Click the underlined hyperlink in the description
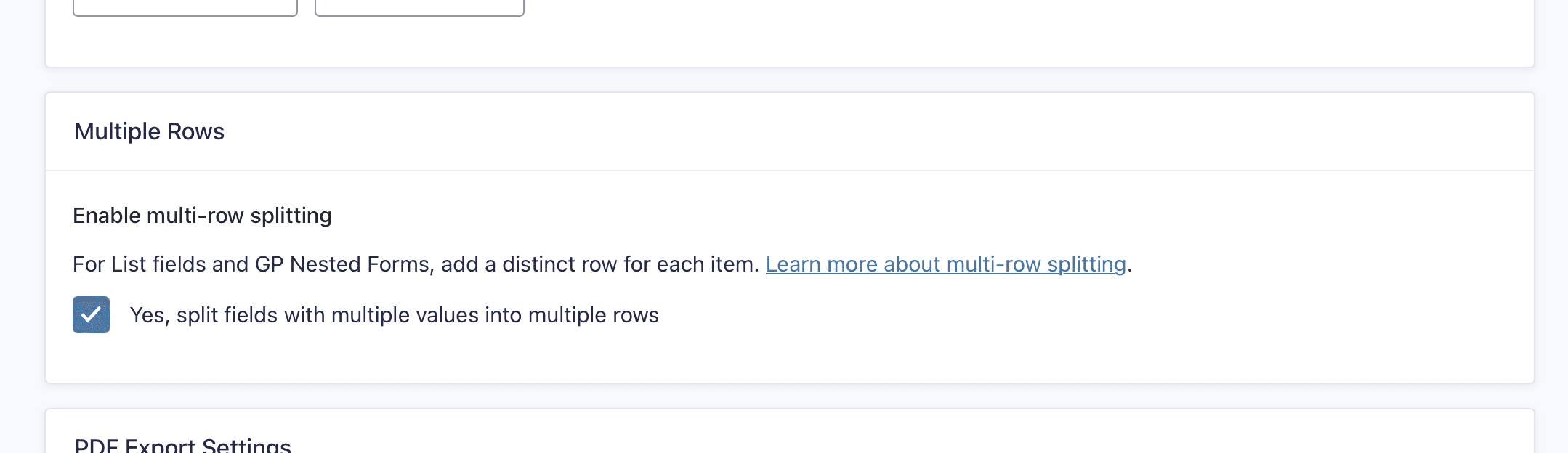Viewport: 1568px width, 453px height. [946, 264]
